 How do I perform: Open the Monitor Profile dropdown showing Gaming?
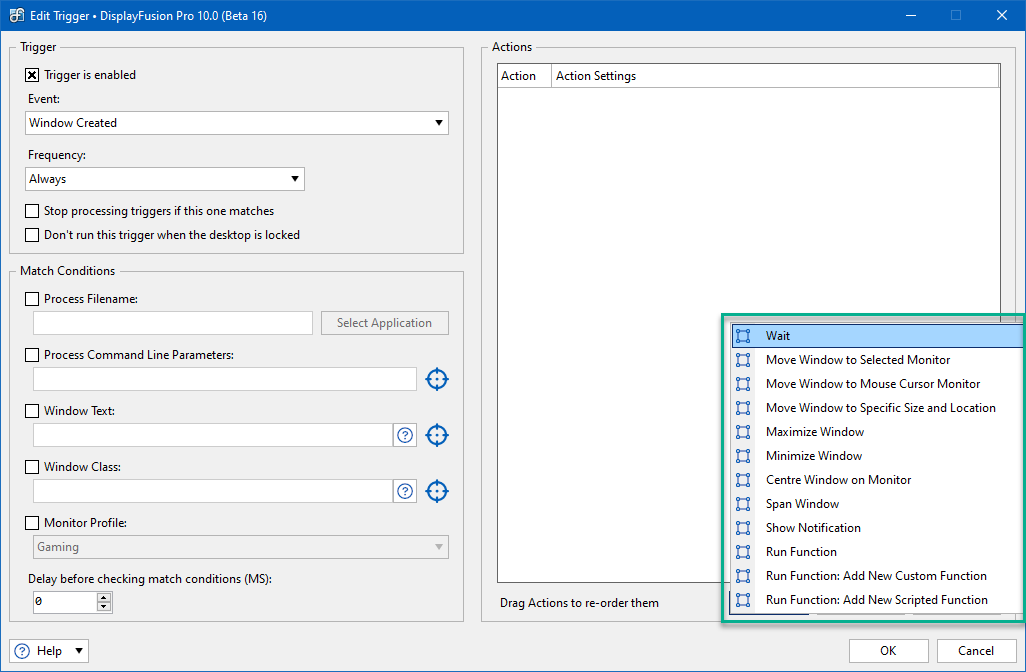coord(241,547)
